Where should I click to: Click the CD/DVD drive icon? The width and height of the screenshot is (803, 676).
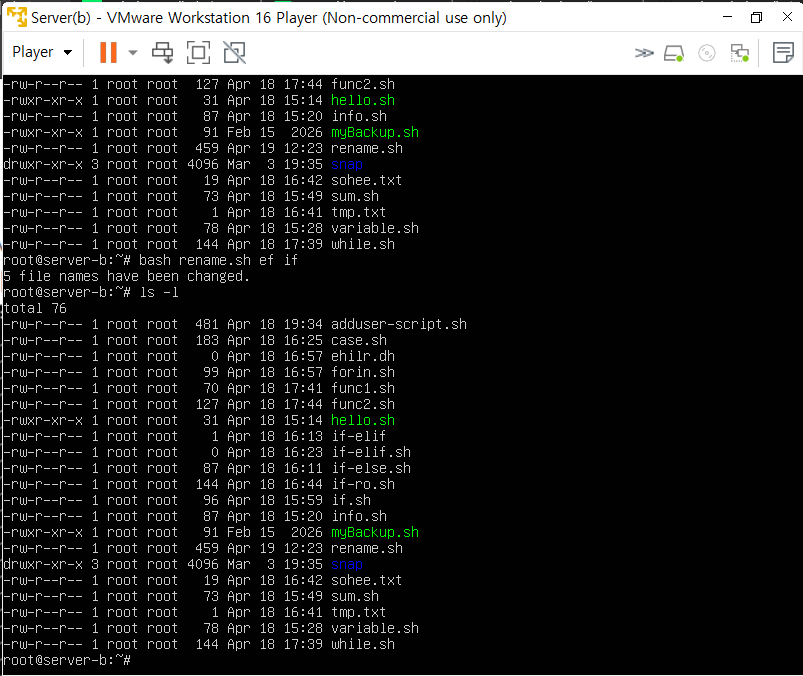[x=707, y=53]
